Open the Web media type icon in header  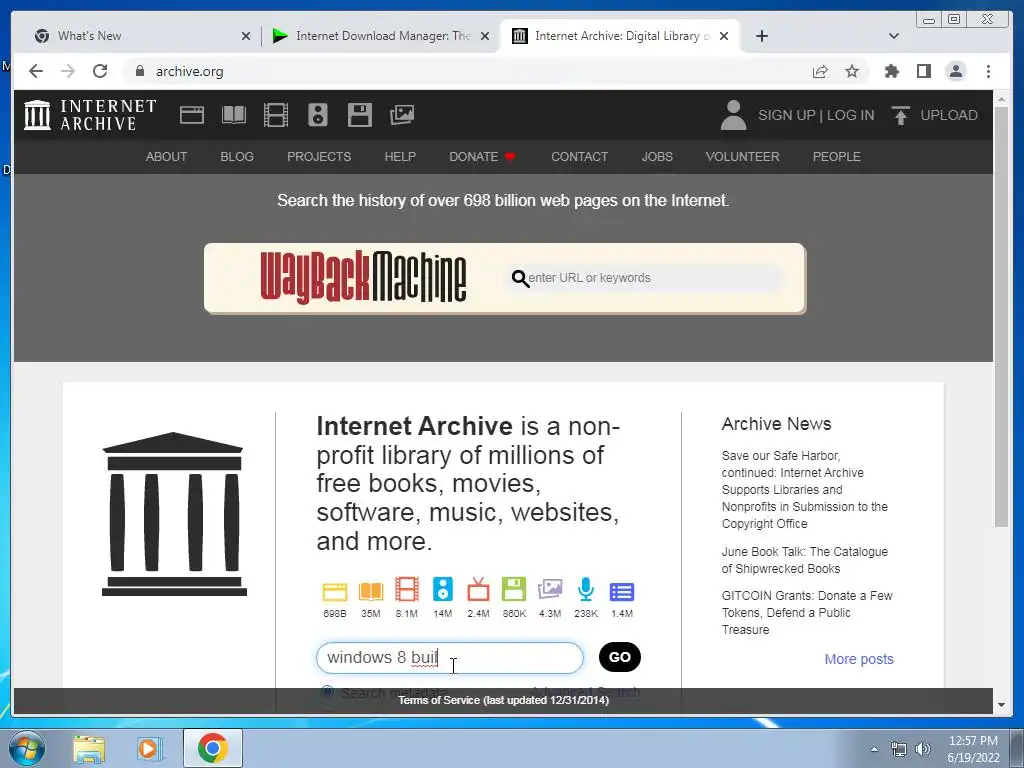click(x=192, y=115)
